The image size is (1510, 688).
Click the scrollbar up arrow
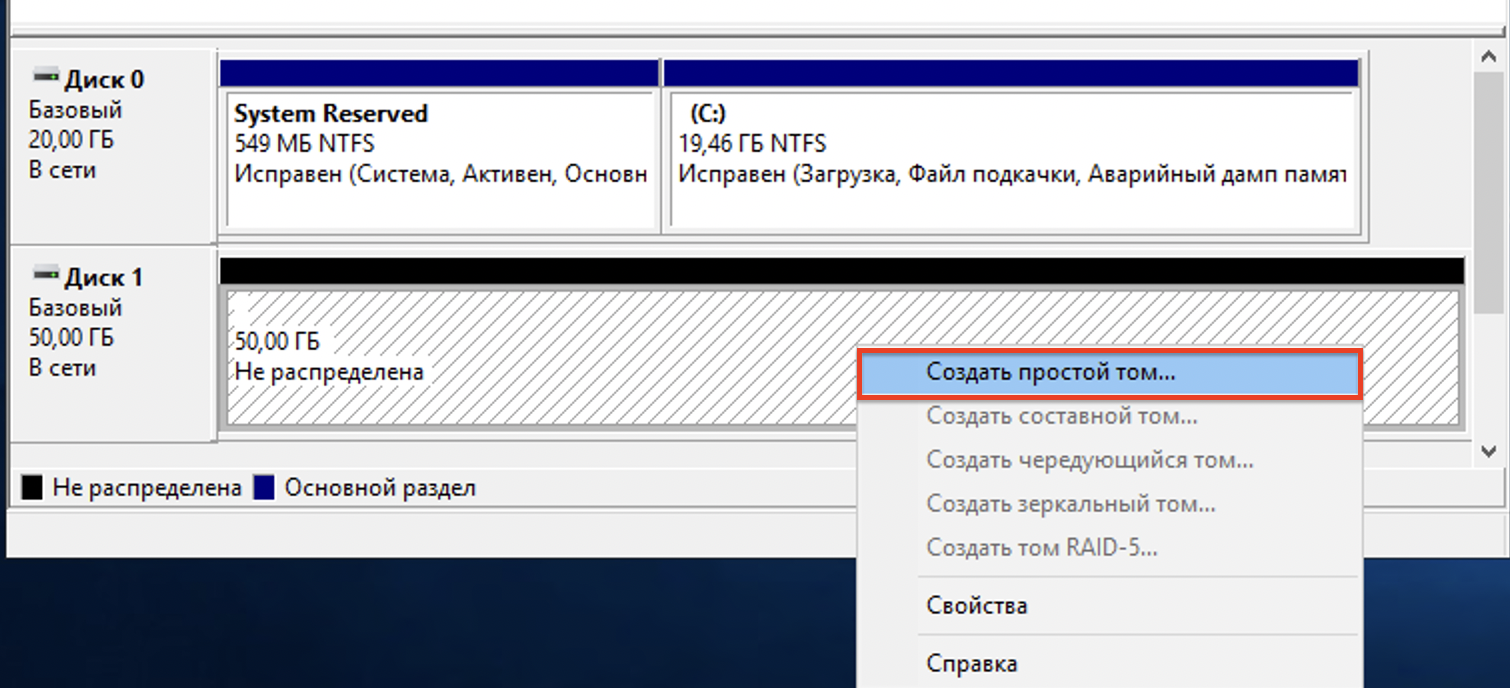pos(1488,57)
